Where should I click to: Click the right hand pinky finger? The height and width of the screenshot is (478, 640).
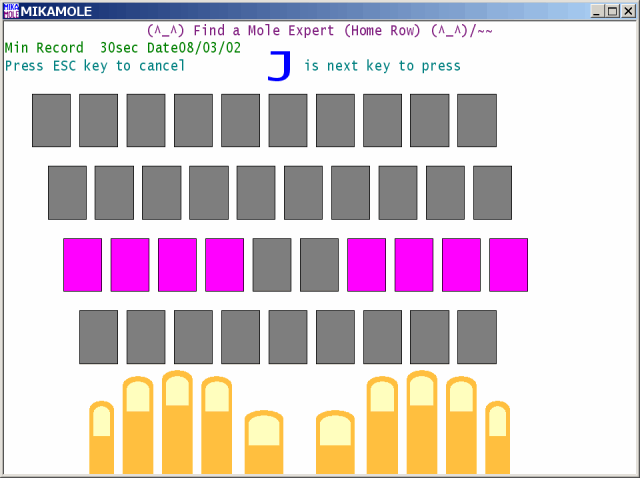click(497, 438)
